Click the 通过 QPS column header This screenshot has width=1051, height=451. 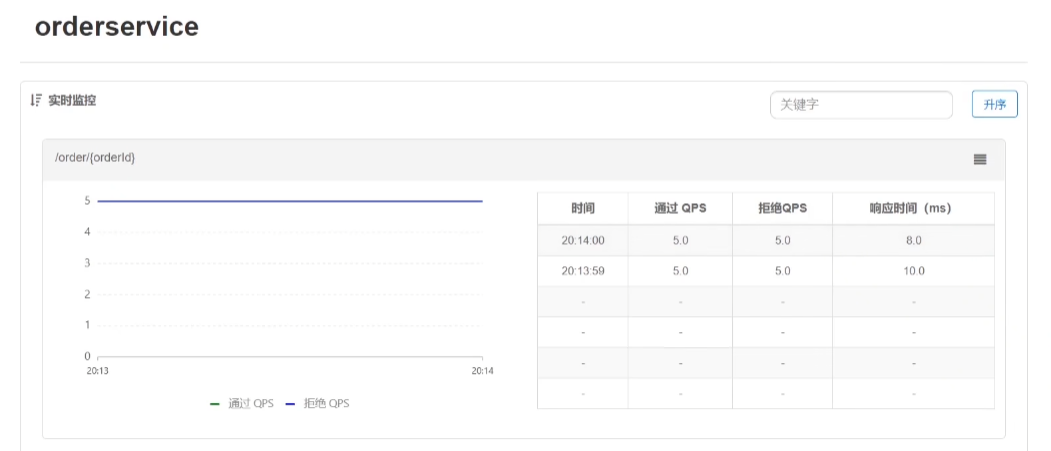click(x=680, y=208)
